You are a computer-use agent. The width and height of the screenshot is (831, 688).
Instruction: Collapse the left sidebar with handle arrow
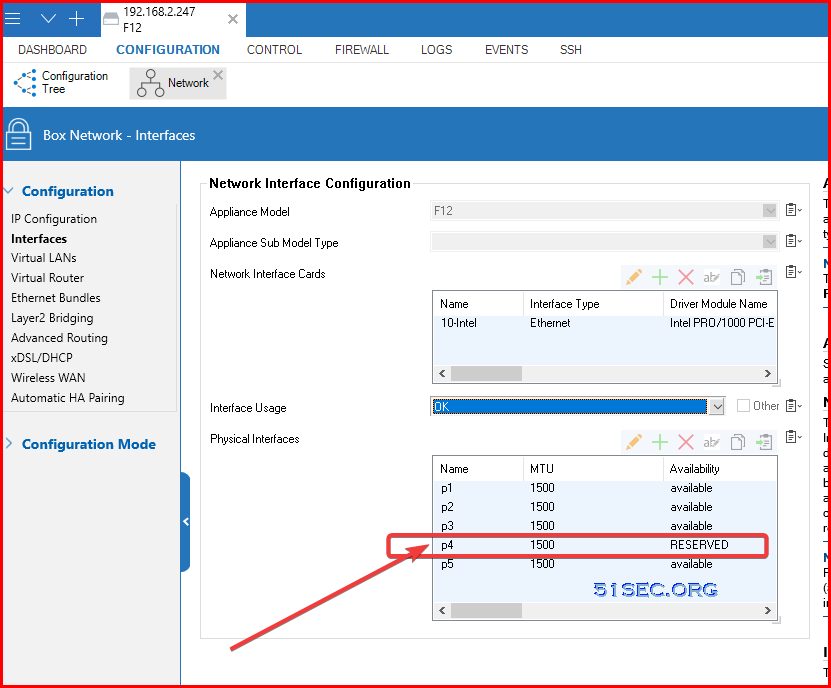point(185,522)
